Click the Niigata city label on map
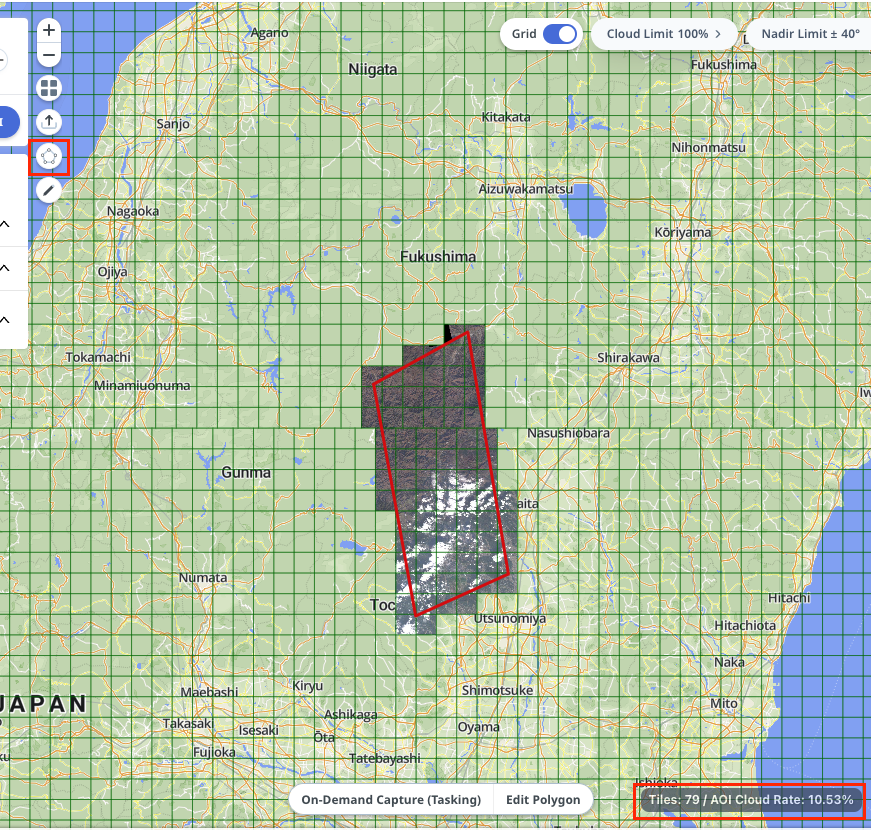Viewport: 871px width, 830px height. click(373, 70)
